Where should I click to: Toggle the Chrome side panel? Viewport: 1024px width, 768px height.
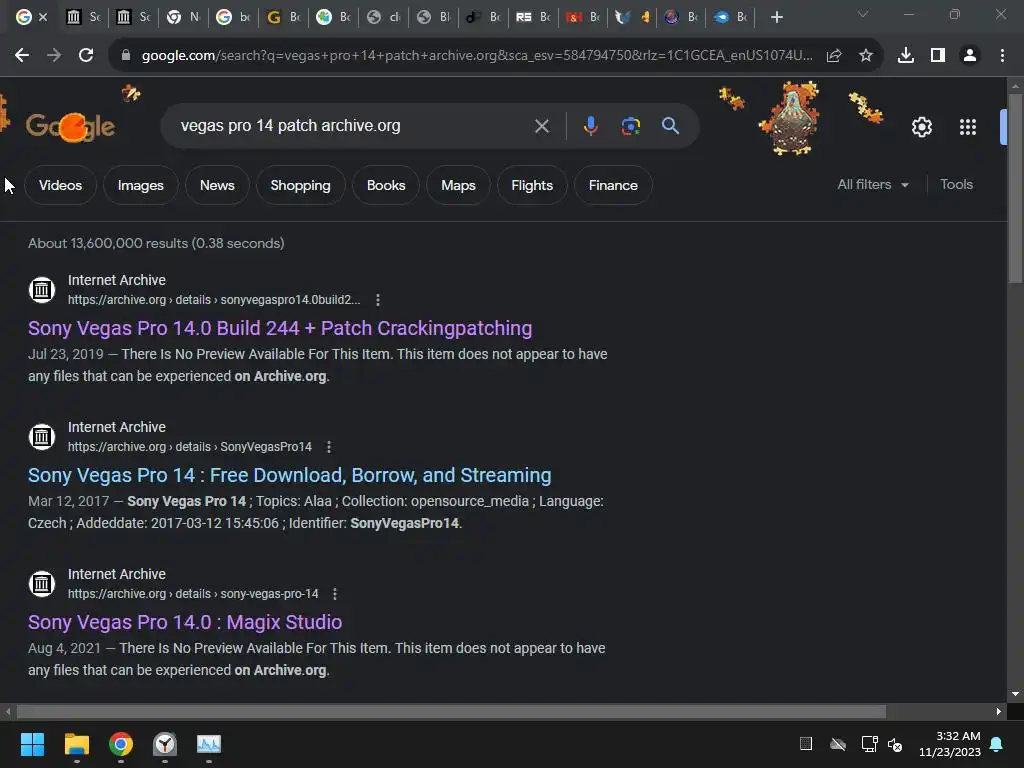click(x=938, y=56)
